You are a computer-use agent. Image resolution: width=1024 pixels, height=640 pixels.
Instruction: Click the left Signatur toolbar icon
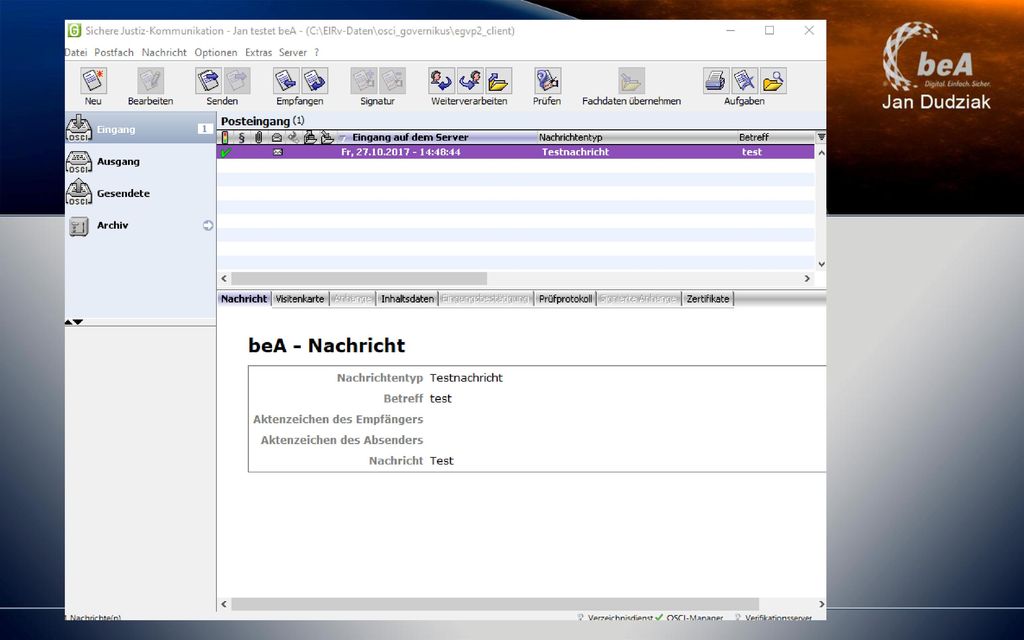(364, 81)
